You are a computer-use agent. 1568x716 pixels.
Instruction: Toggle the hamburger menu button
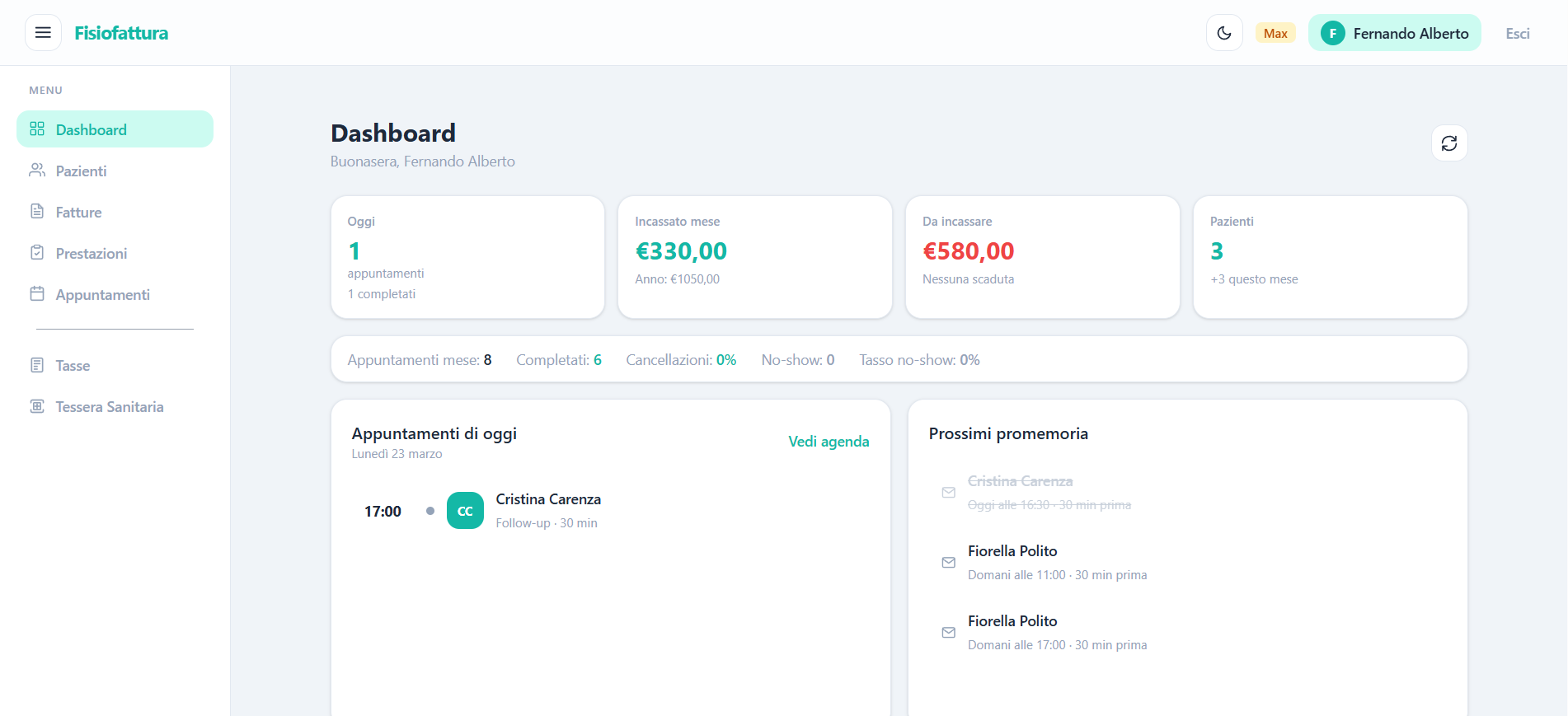click(43, 32)
